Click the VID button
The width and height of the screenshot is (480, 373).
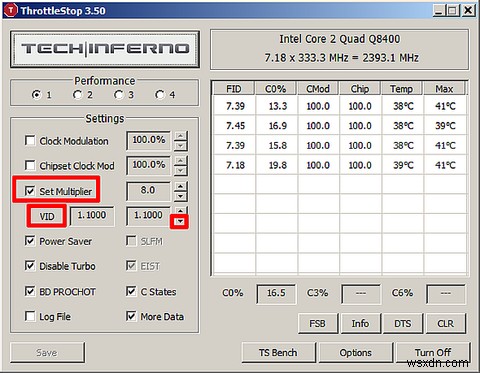(x=47, y=216)
